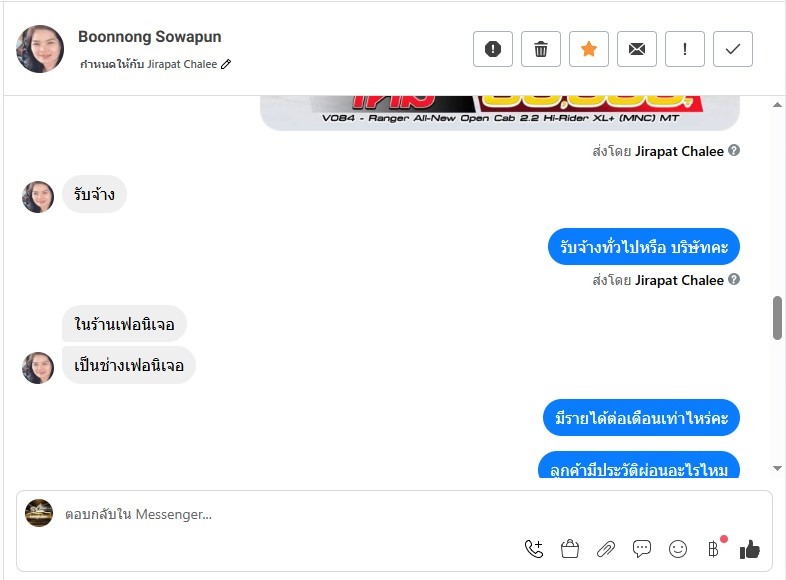
Task: Mark conversation as spam with exclamation circle icon
Action: click(x=493, y=49)
